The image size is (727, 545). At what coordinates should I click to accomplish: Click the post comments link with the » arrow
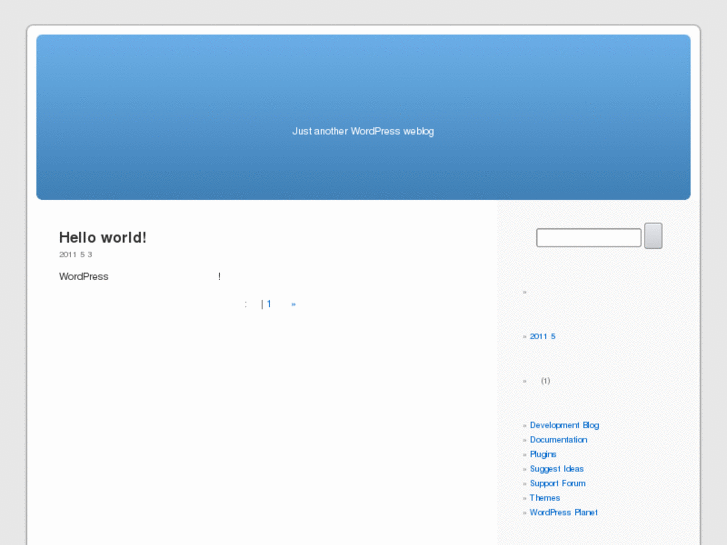pos(281,304)
